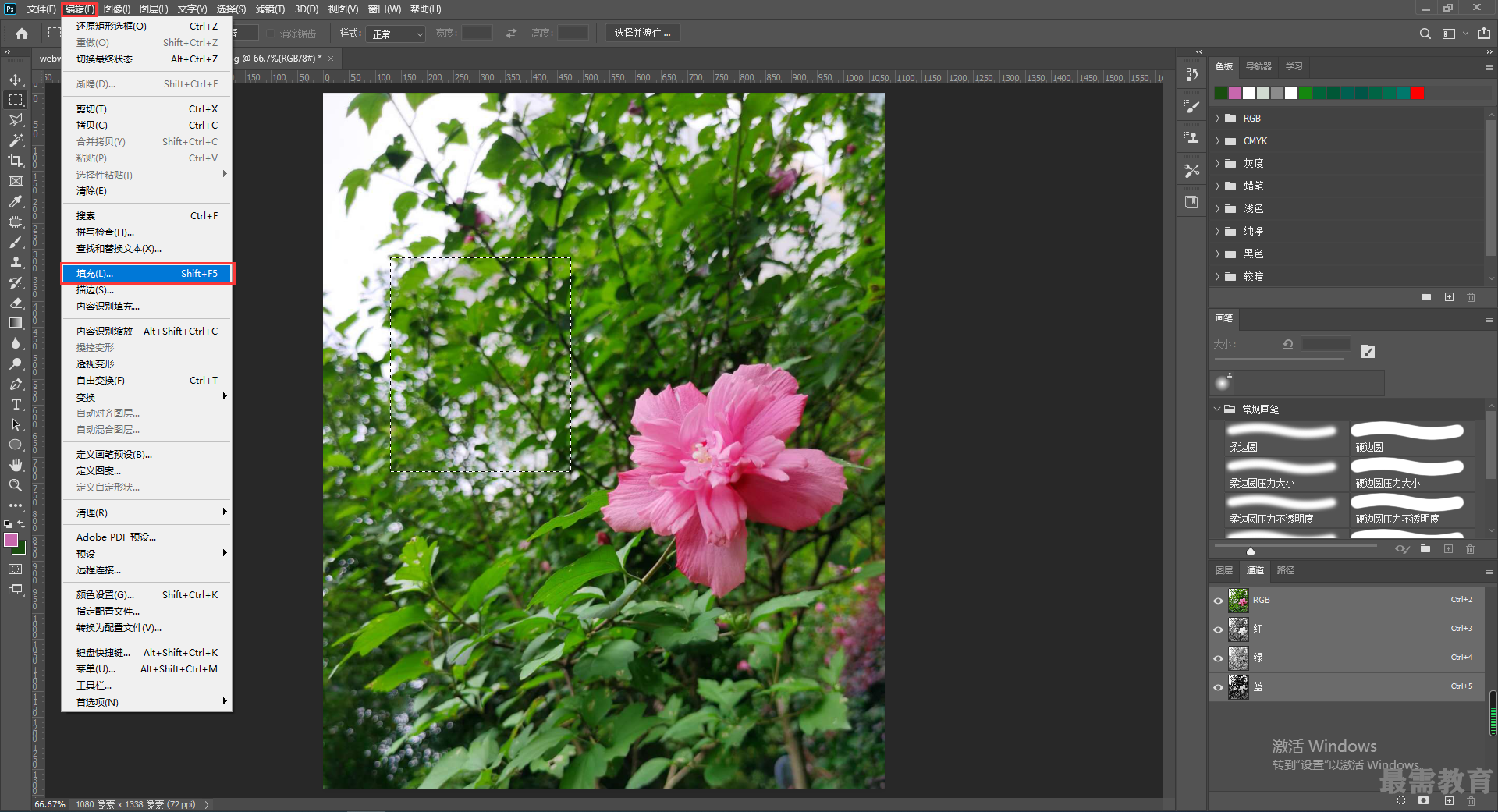
Task: Choose 内容识别填充... menu entry
Action: pos(147,307)
